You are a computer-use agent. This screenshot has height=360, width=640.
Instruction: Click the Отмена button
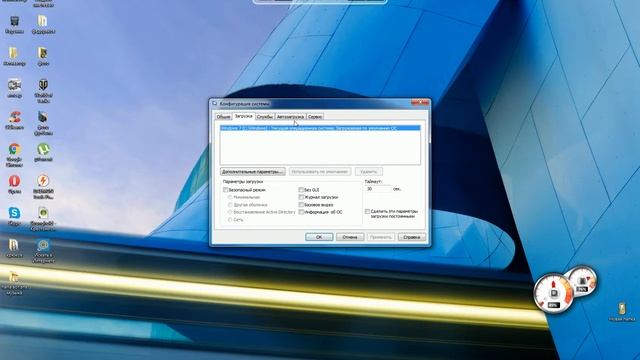(x=350, y=237)
